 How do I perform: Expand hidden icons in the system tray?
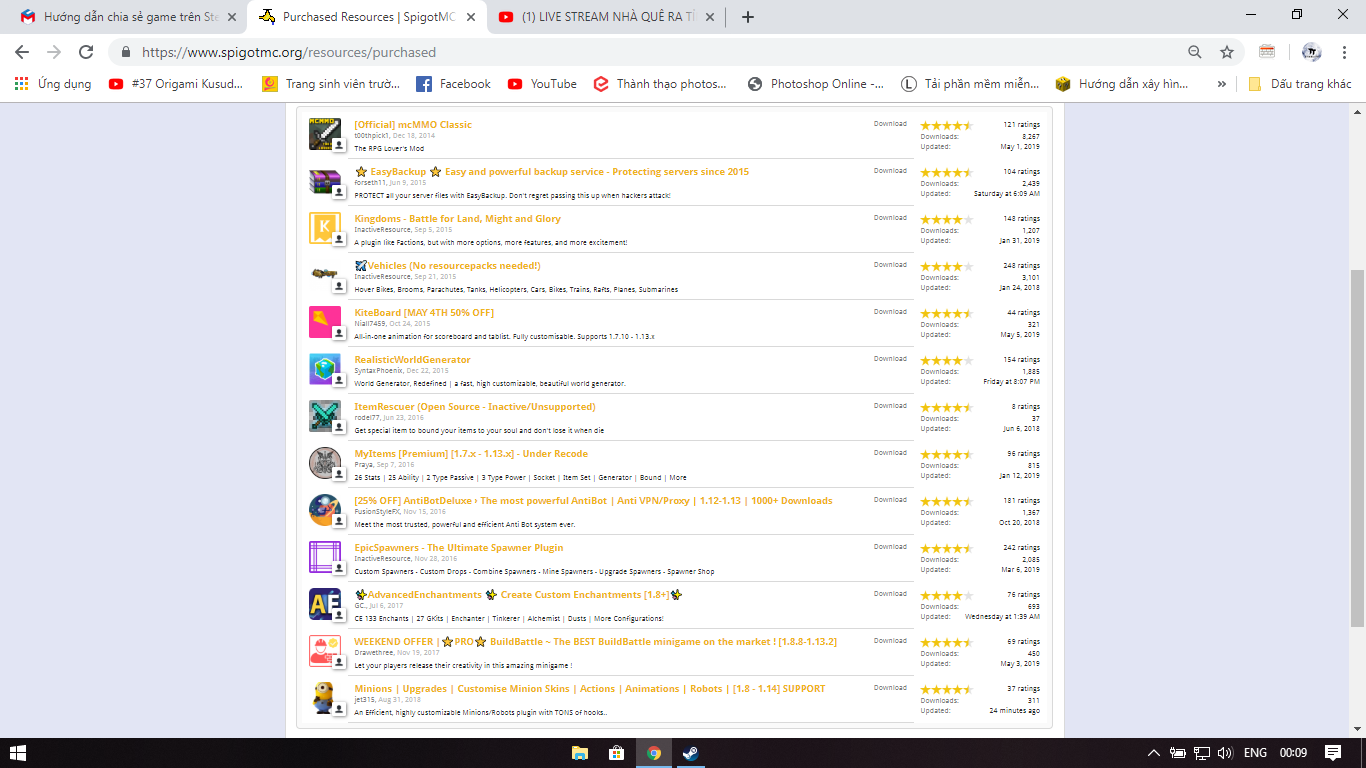[x=1152, y=753]
